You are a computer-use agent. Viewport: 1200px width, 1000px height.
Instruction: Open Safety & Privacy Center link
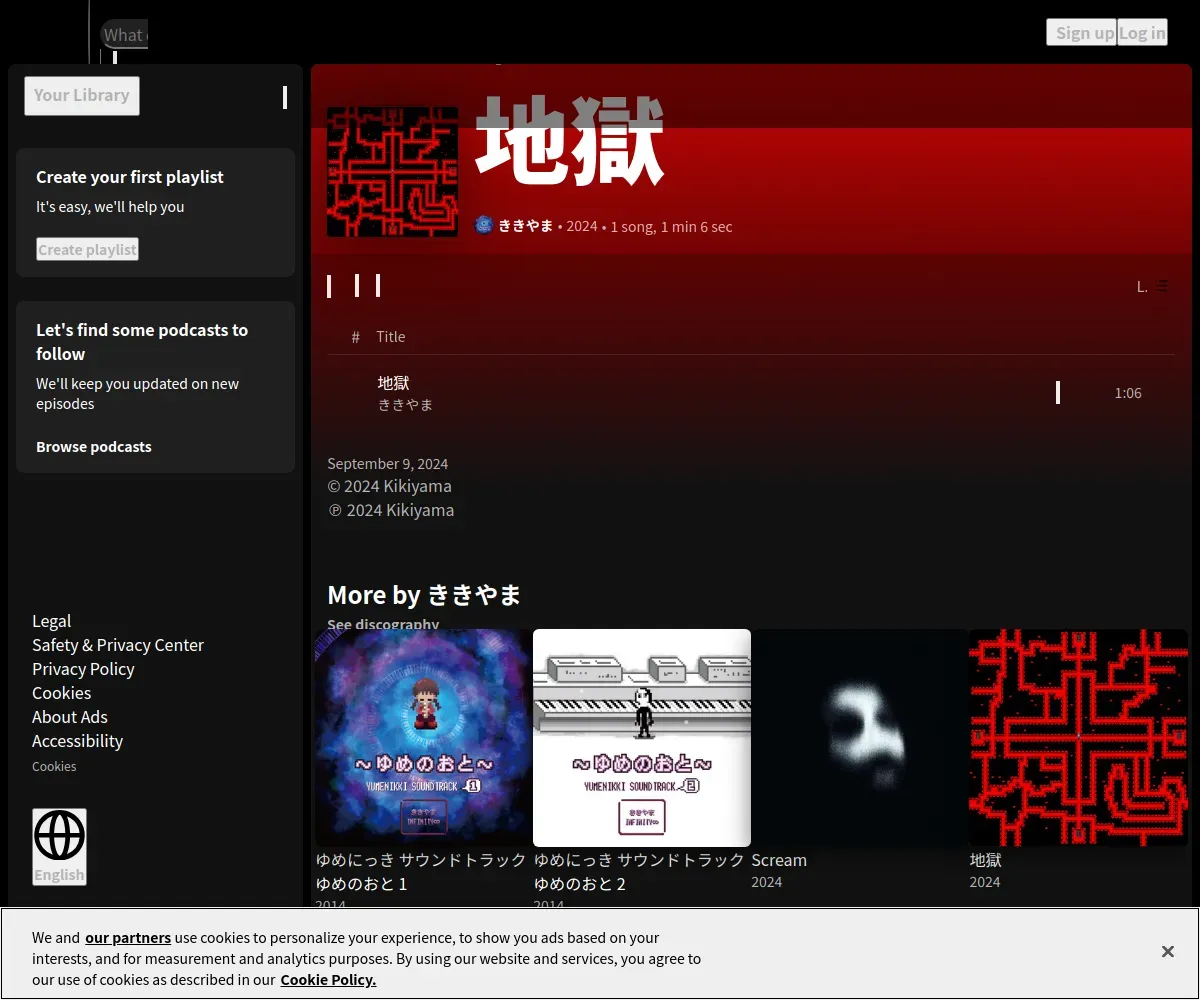(118, 645)
